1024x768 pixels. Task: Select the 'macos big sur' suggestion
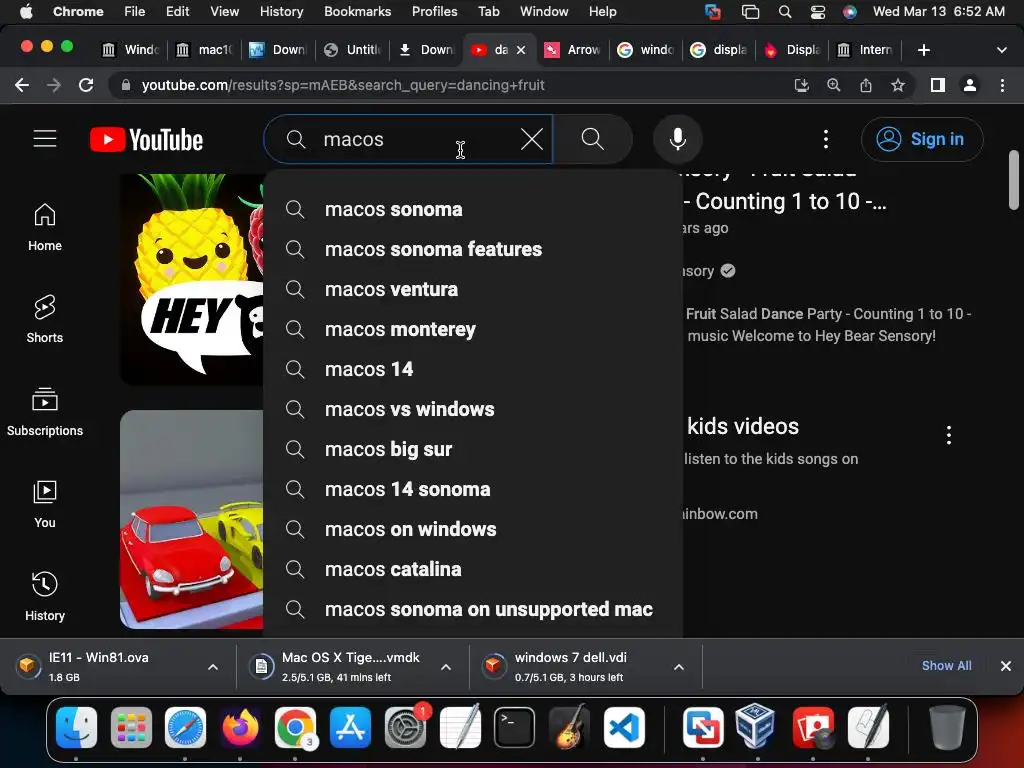pyautogui.click(x=473, y=449)
